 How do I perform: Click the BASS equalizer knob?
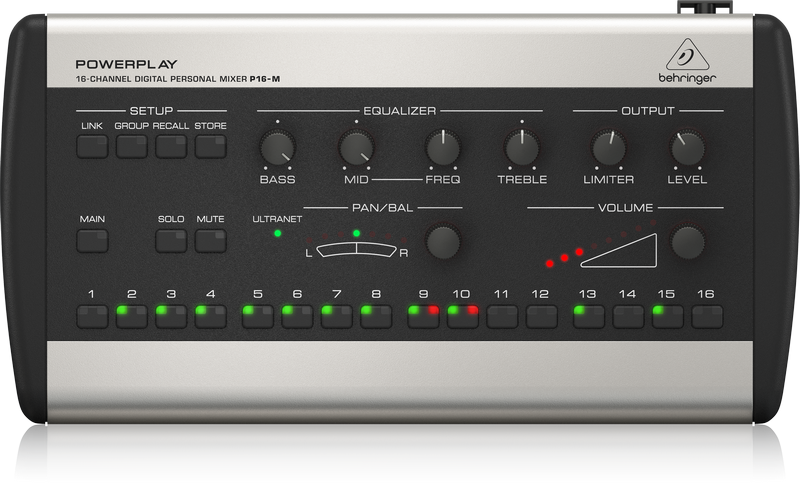277,148
